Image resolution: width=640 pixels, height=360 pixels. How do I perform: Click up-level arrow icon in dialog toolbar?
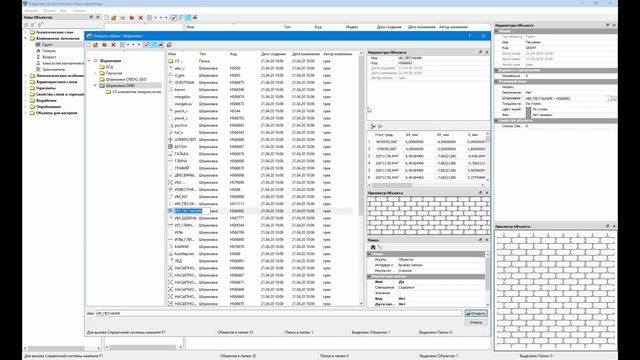pos(161,45)
